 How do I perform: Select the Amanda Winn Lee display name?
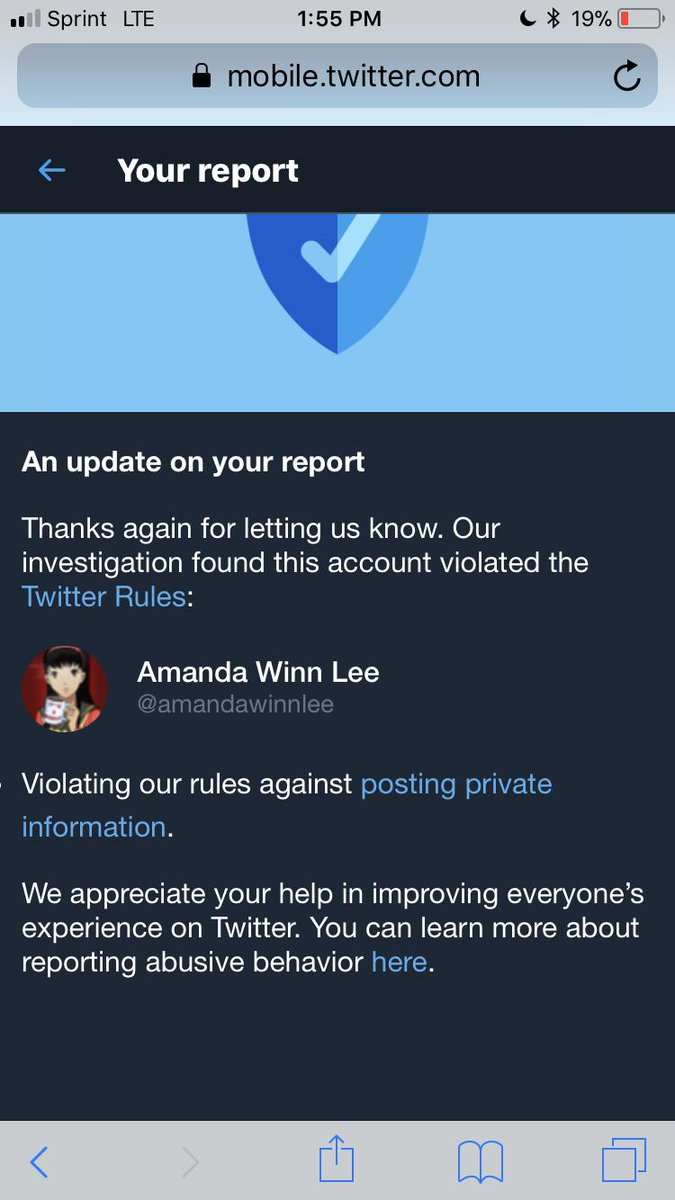click(x=258, y=671)
